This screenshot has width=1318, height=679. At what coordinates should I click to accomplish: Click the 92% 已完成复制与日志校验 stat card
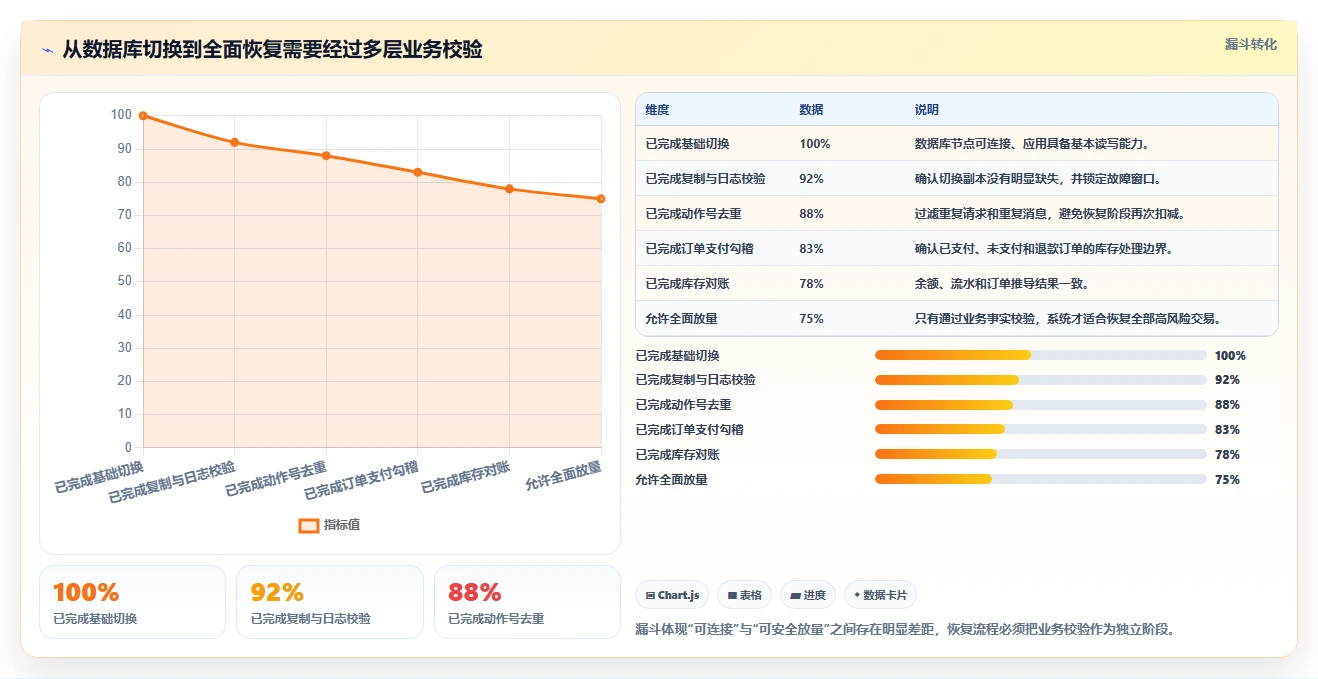pyautogui.click(x=330, y=602)
